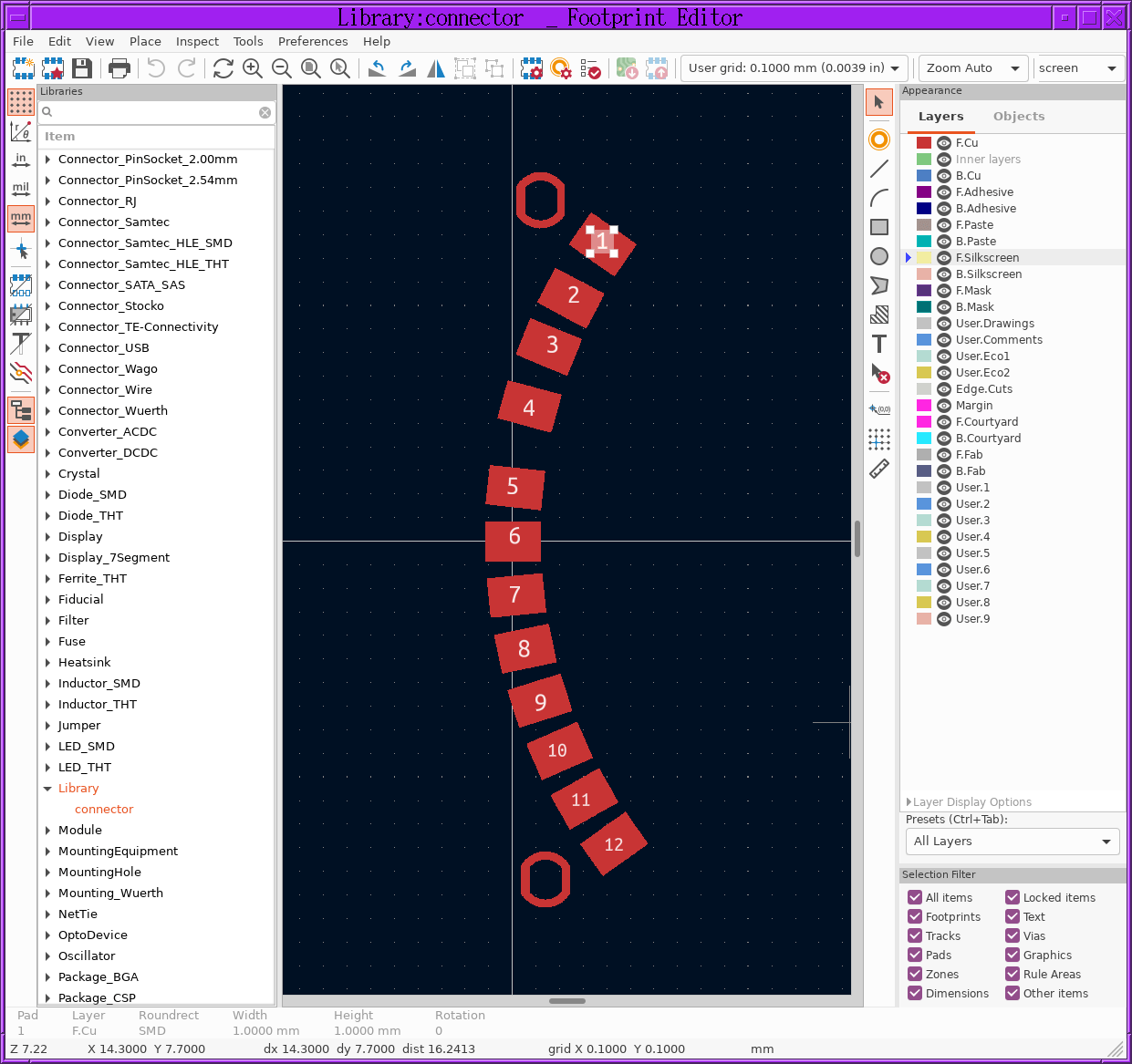This screenshot has height=1064, width=1132.
Task: Hide the B.Silkscreen layer
Action: 942,274
